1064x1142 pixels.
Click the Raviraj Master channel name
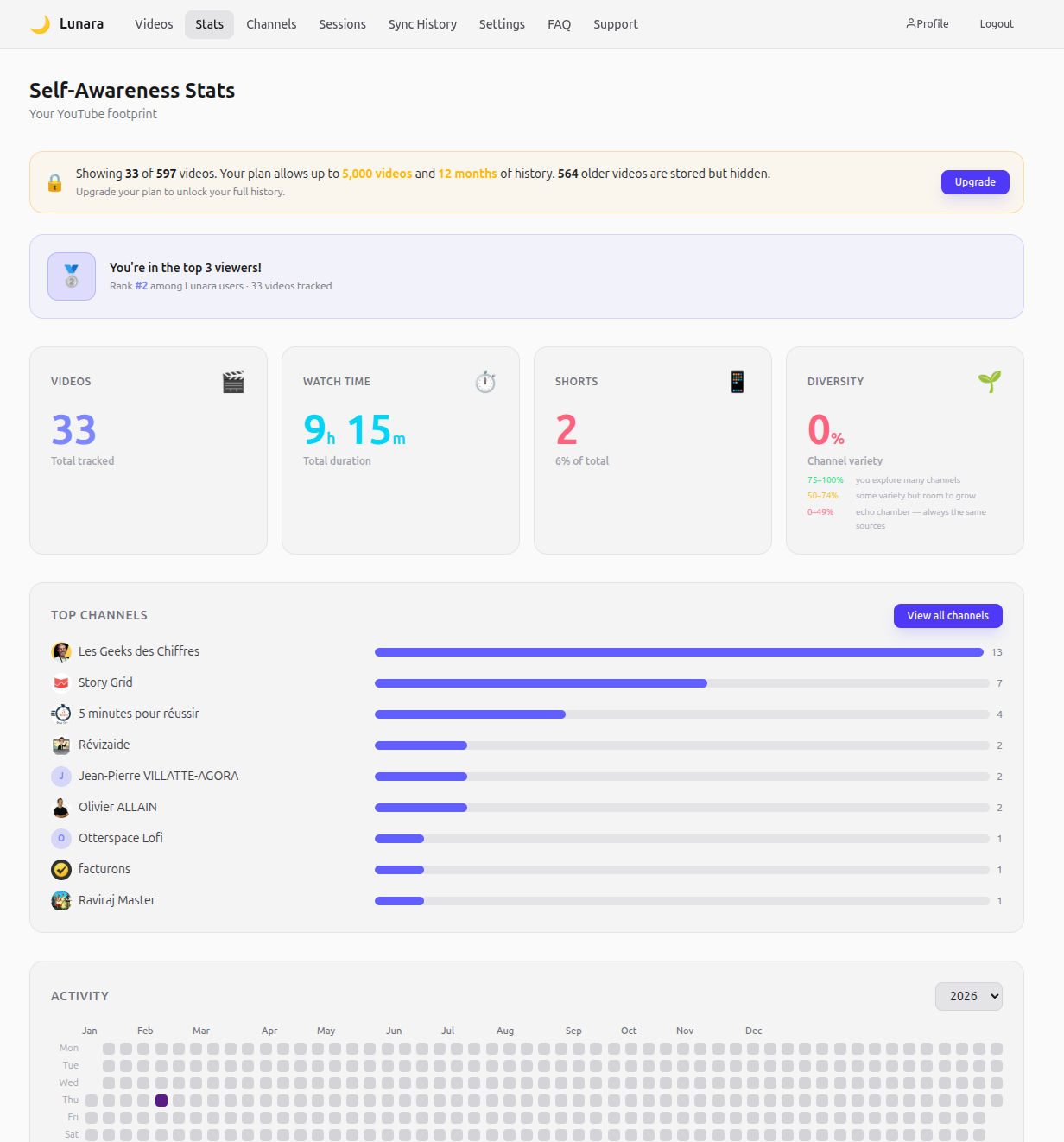pos(117,900)
